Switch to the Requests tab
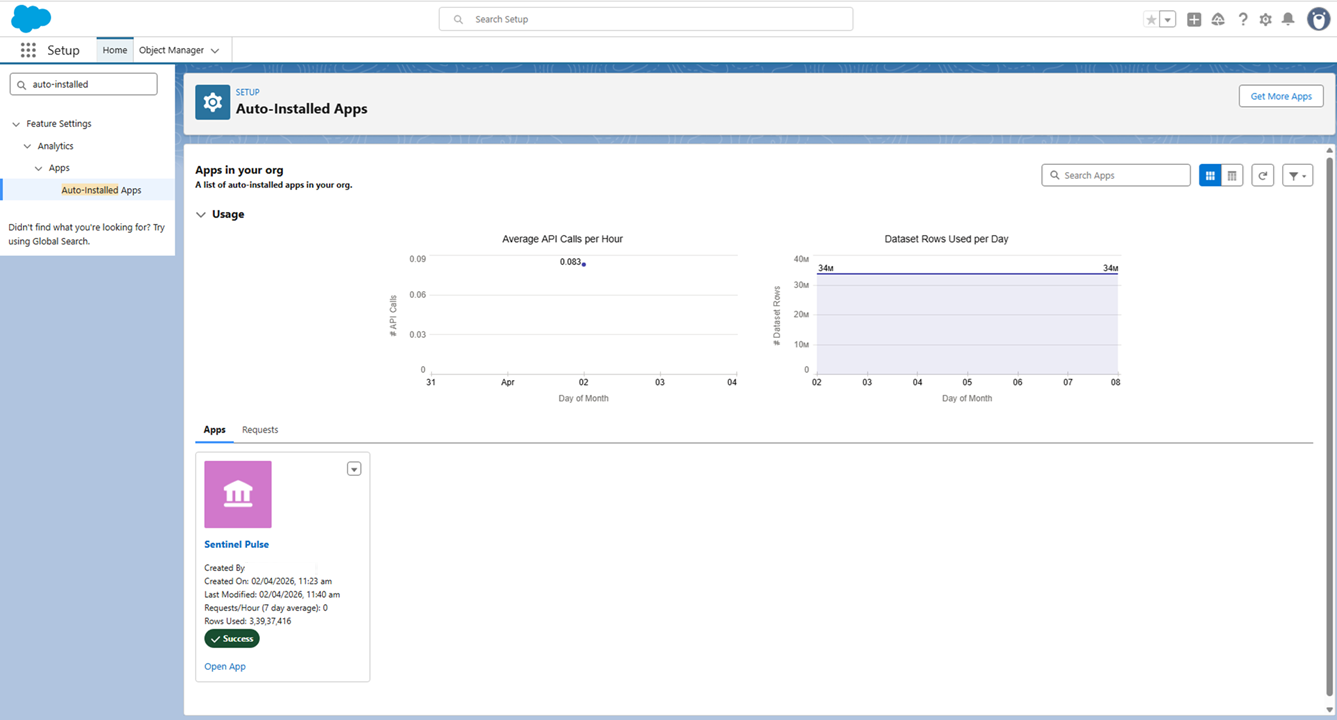This screenshot has width=1337, height=720. [x=260, y=430]
